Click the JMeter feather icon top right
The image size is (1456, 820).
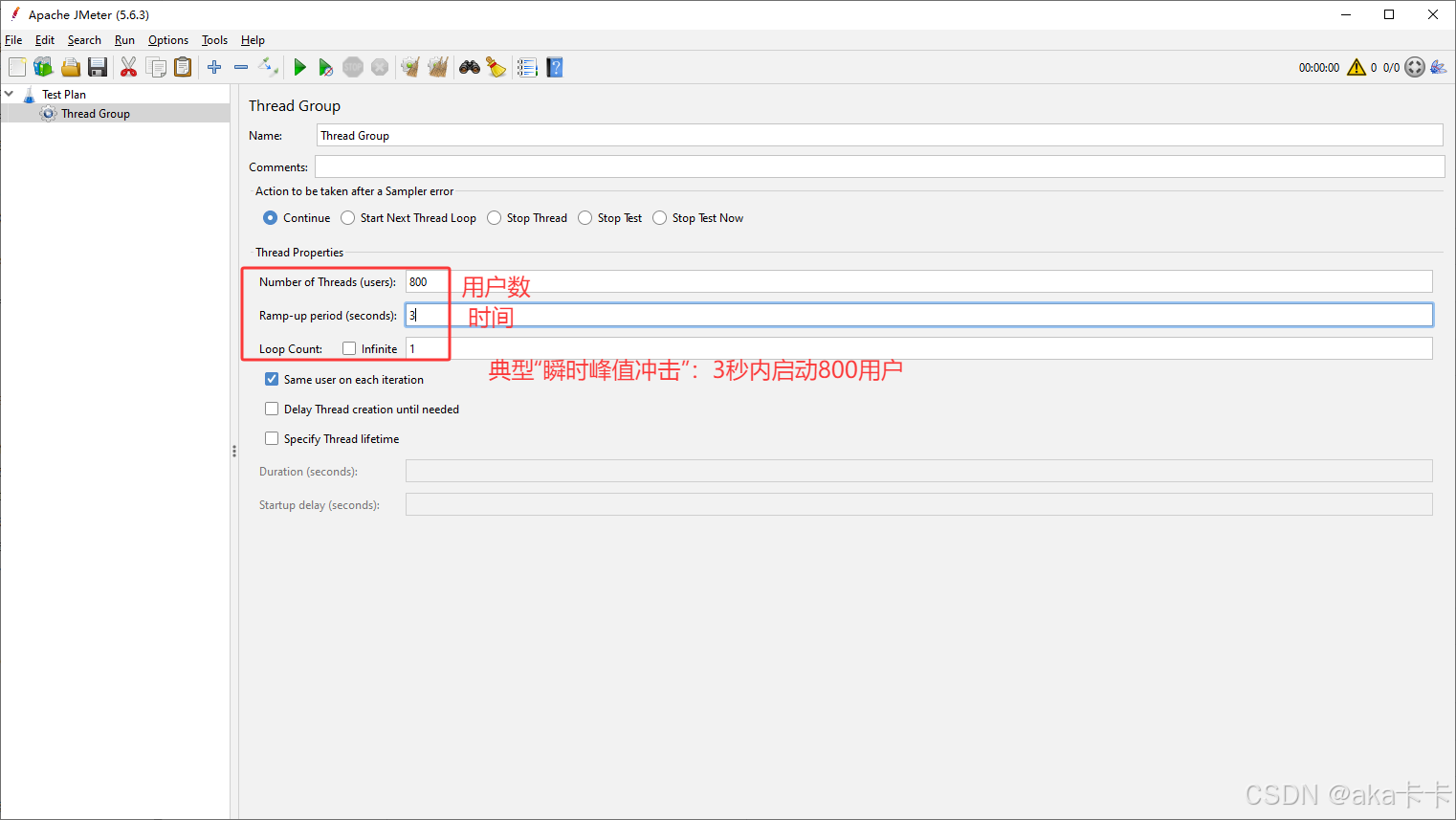pyautogui.click(x=1439, y=67)
